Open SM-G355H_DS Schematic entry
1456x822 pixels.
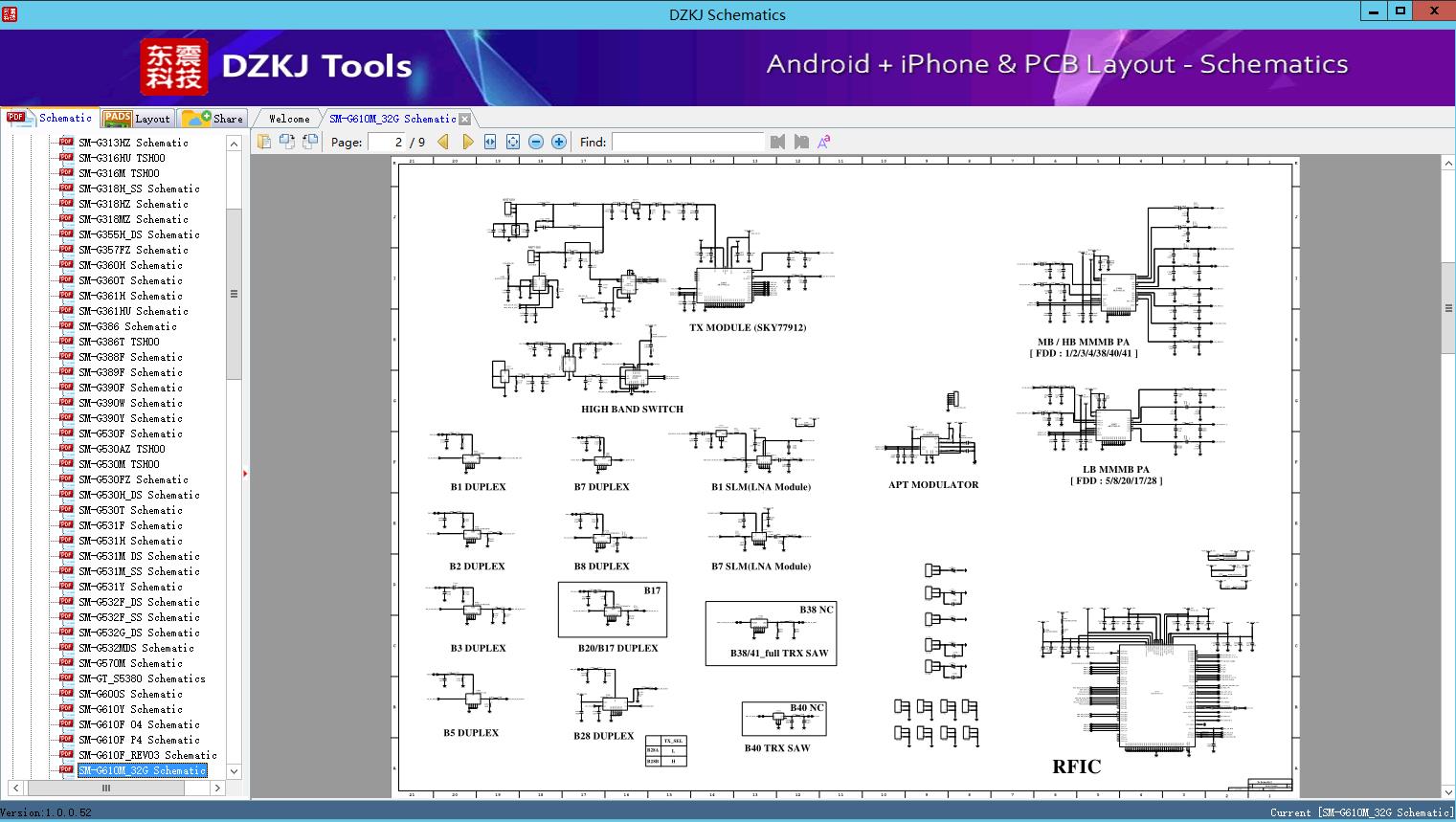139,234
